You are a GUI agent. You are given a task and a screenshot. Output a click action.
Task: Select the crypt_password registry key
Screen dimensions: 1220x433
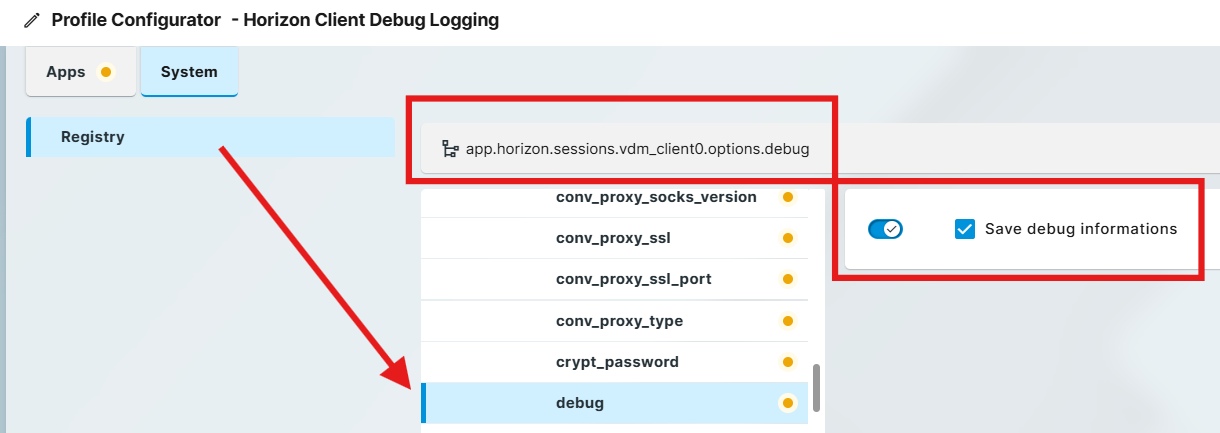(617, 362)
